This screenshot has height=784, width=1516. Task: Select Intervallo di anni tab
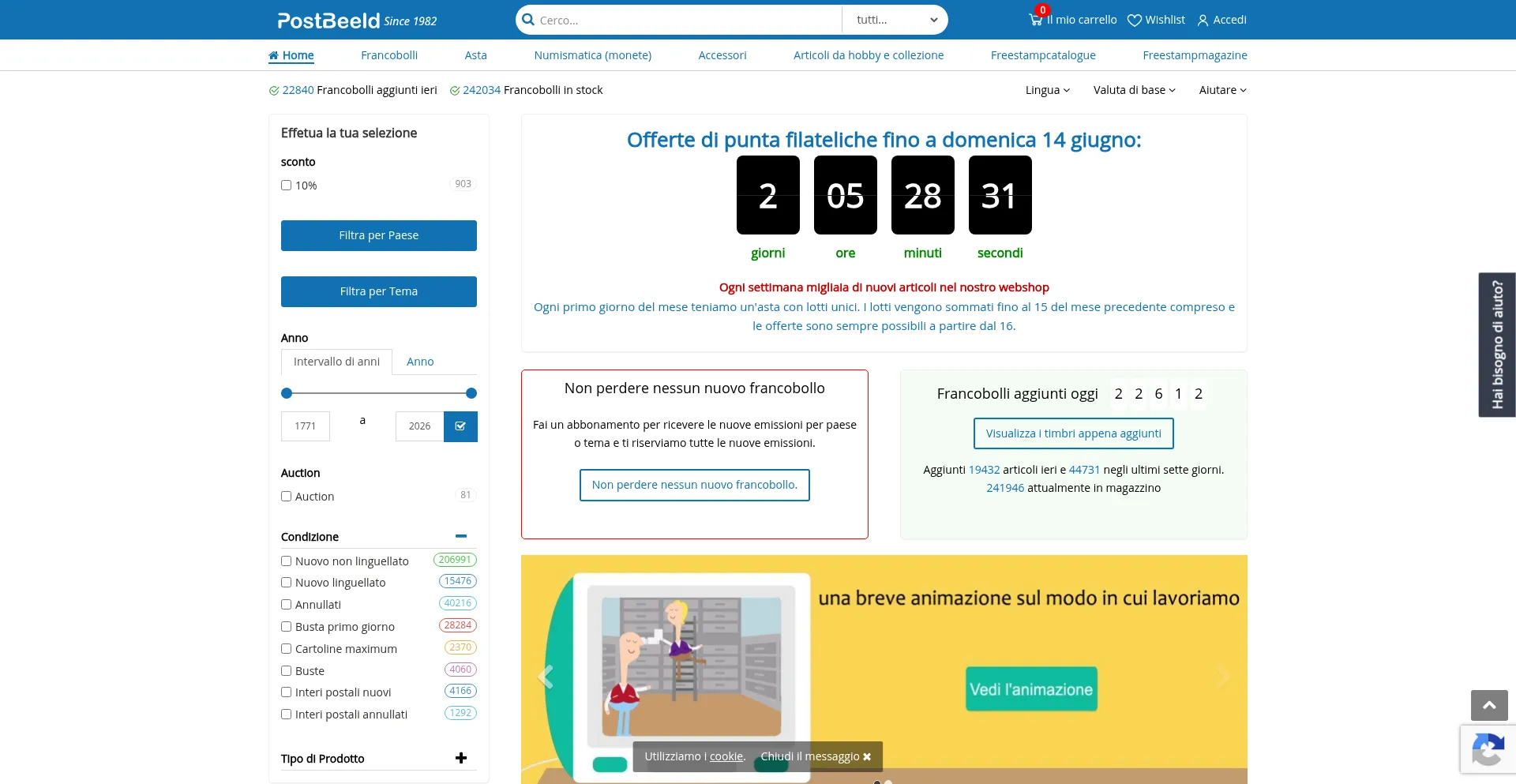click(336, 362)
